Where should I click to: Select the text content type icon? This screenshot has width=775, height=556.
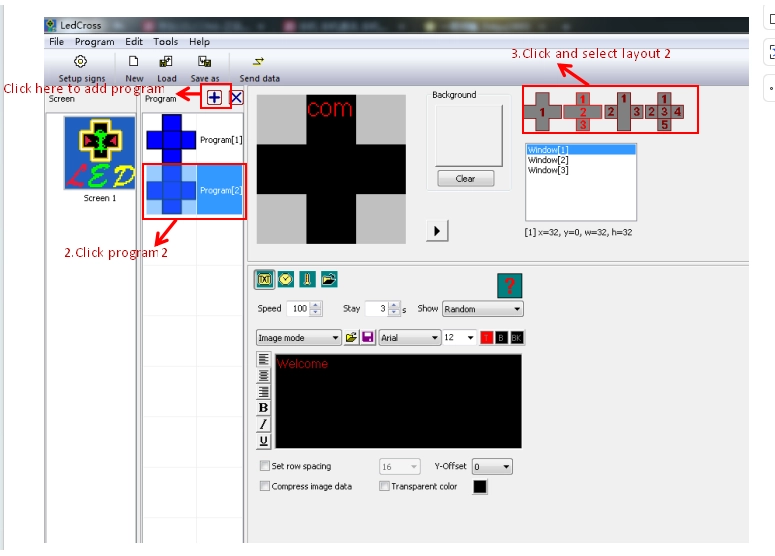(x=264, y=279)
